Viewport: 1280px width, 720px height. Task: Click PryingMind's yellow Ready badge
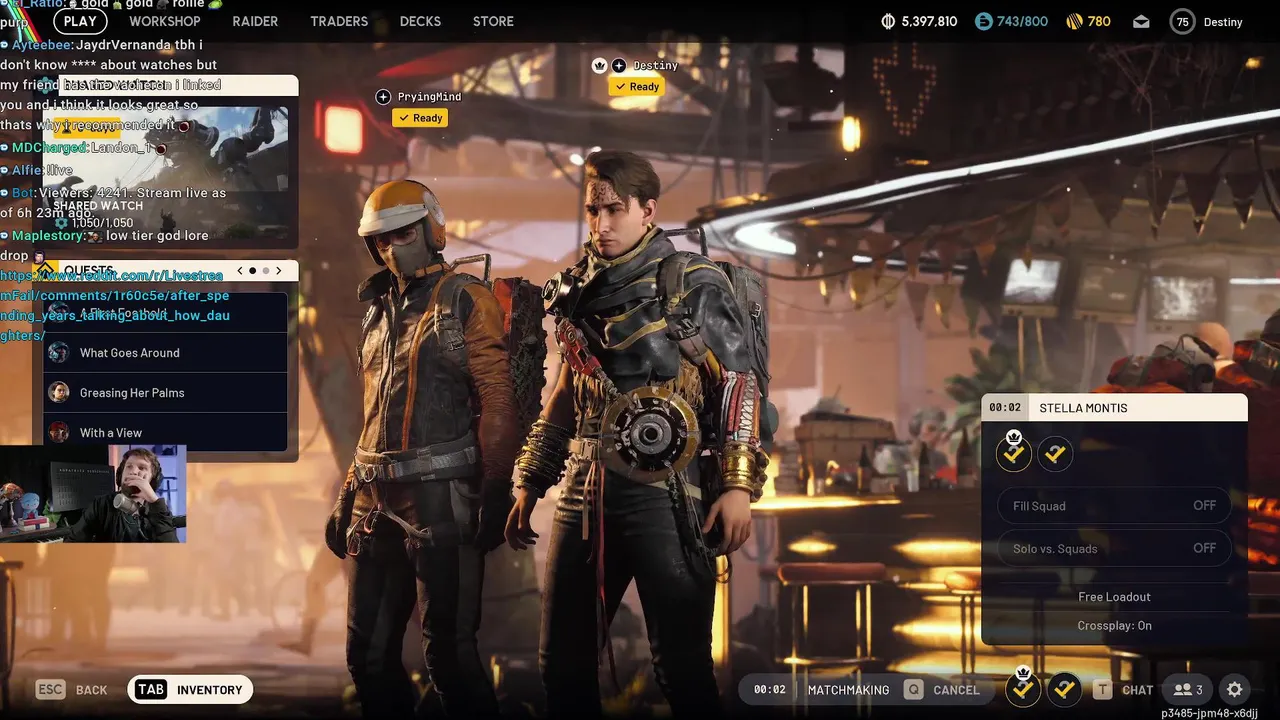[x=420, y=118]
